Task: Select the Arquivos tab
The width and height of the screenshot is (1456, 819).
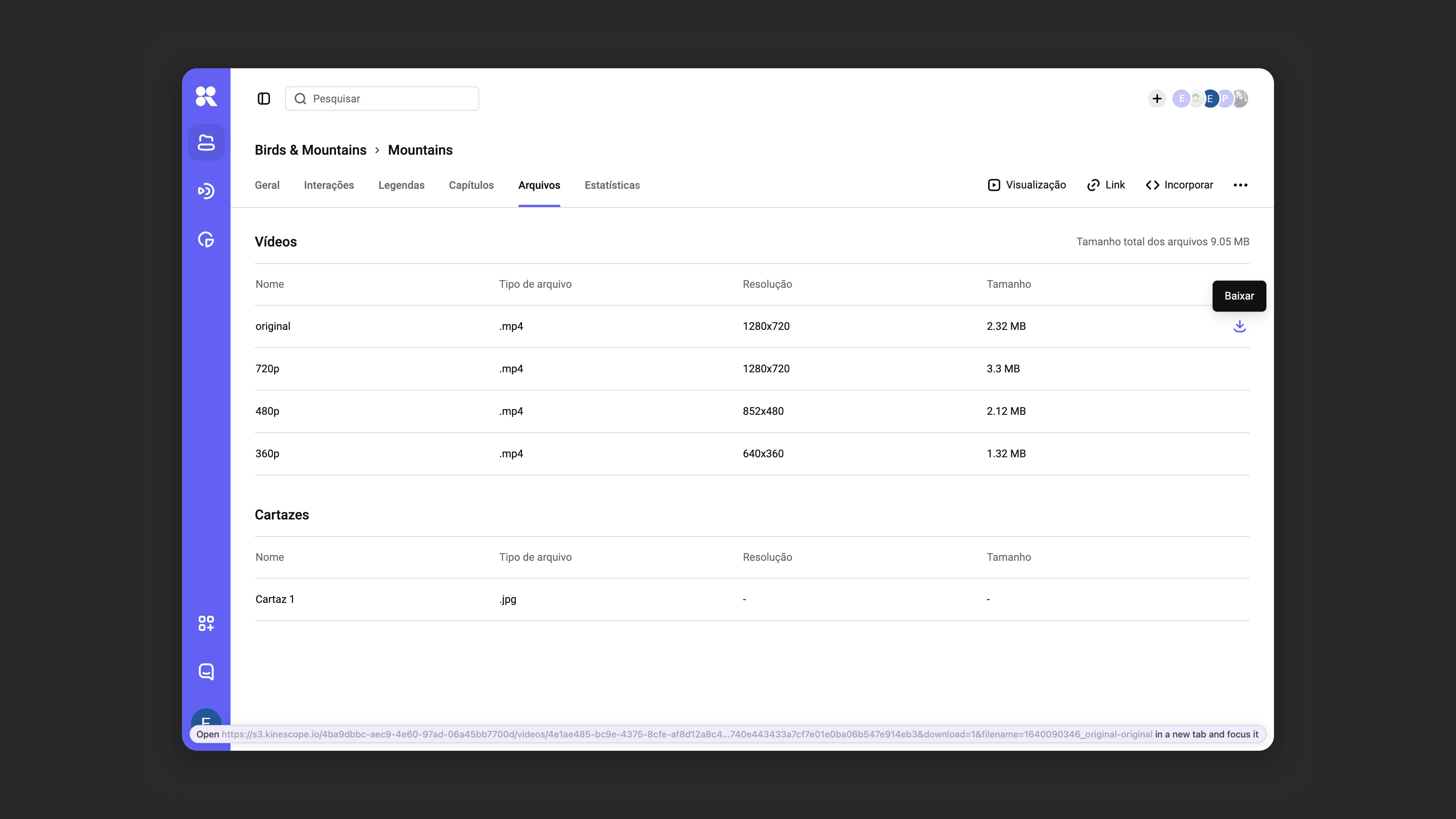Action: click(539, 185)
